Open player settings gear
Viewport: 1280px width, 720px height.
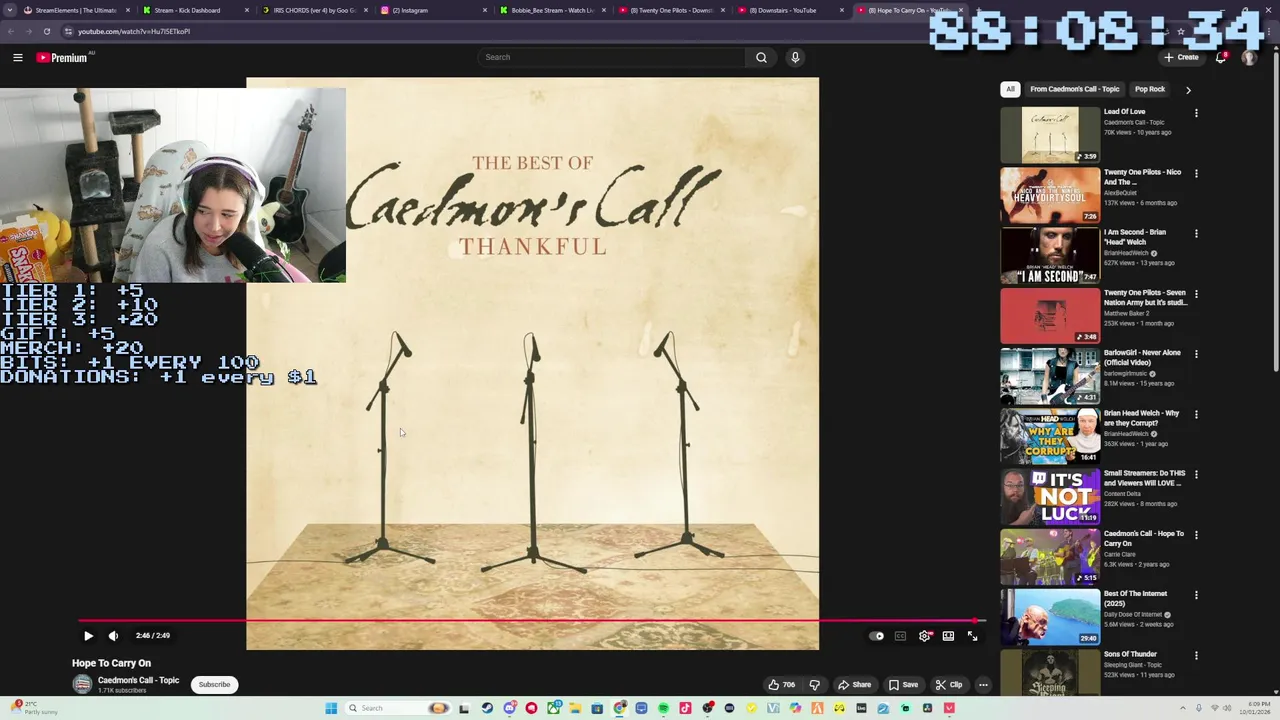pyautogui.click(x=924, y=636)
